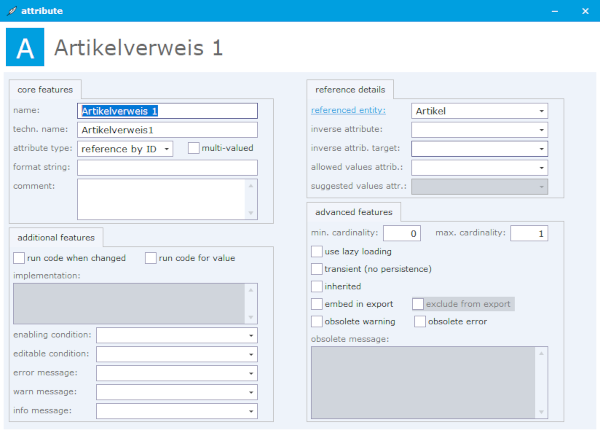This screenshot has height=433, width=600.
Task: Close the attribute window
Action: coord(584,10)
